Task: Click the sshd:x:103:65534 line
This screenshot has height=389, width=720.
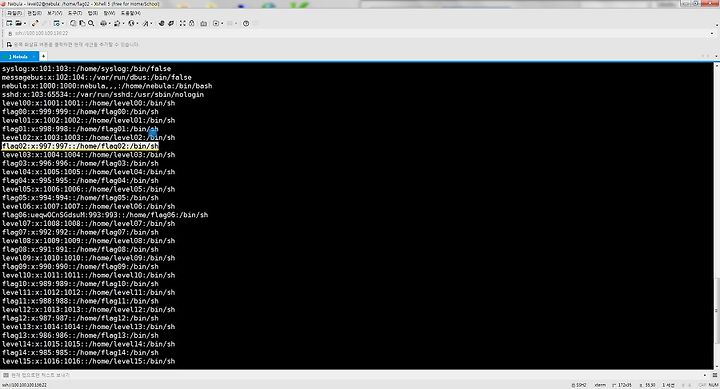Action: [103, 95]
